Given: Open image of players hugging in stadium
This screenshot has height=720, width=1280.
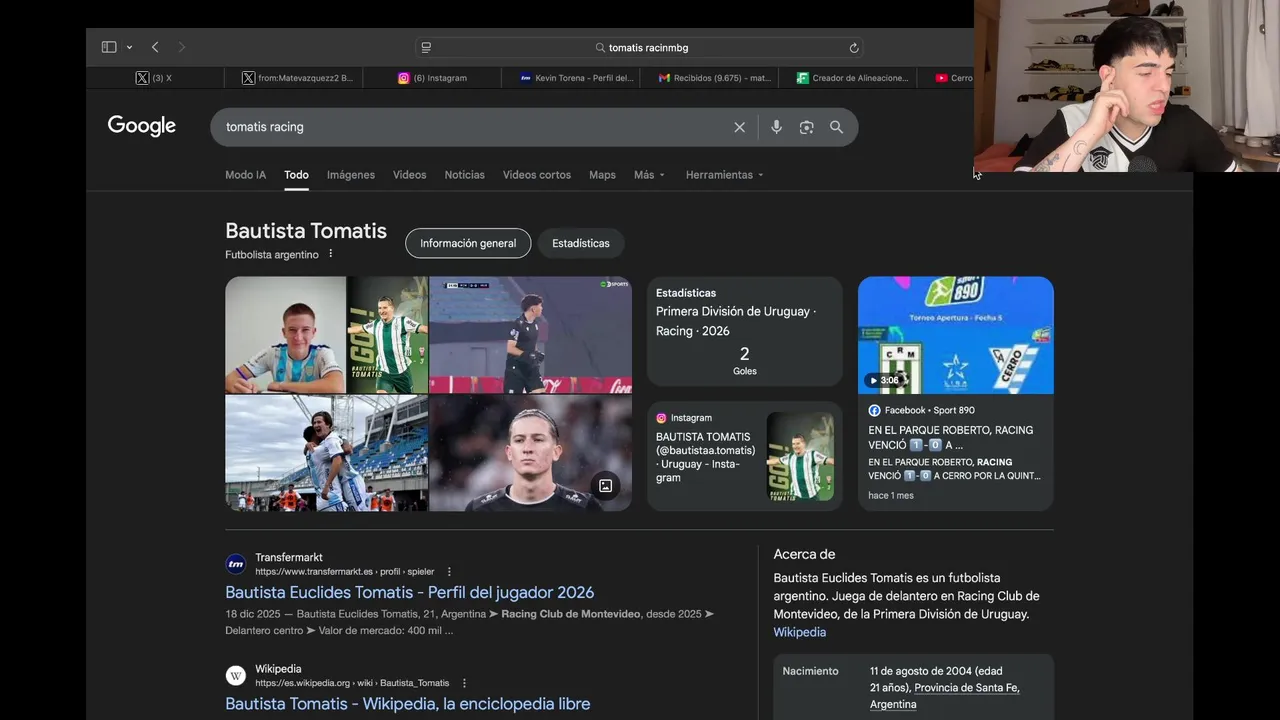Looking at the screenshot, I should (326, 453).
